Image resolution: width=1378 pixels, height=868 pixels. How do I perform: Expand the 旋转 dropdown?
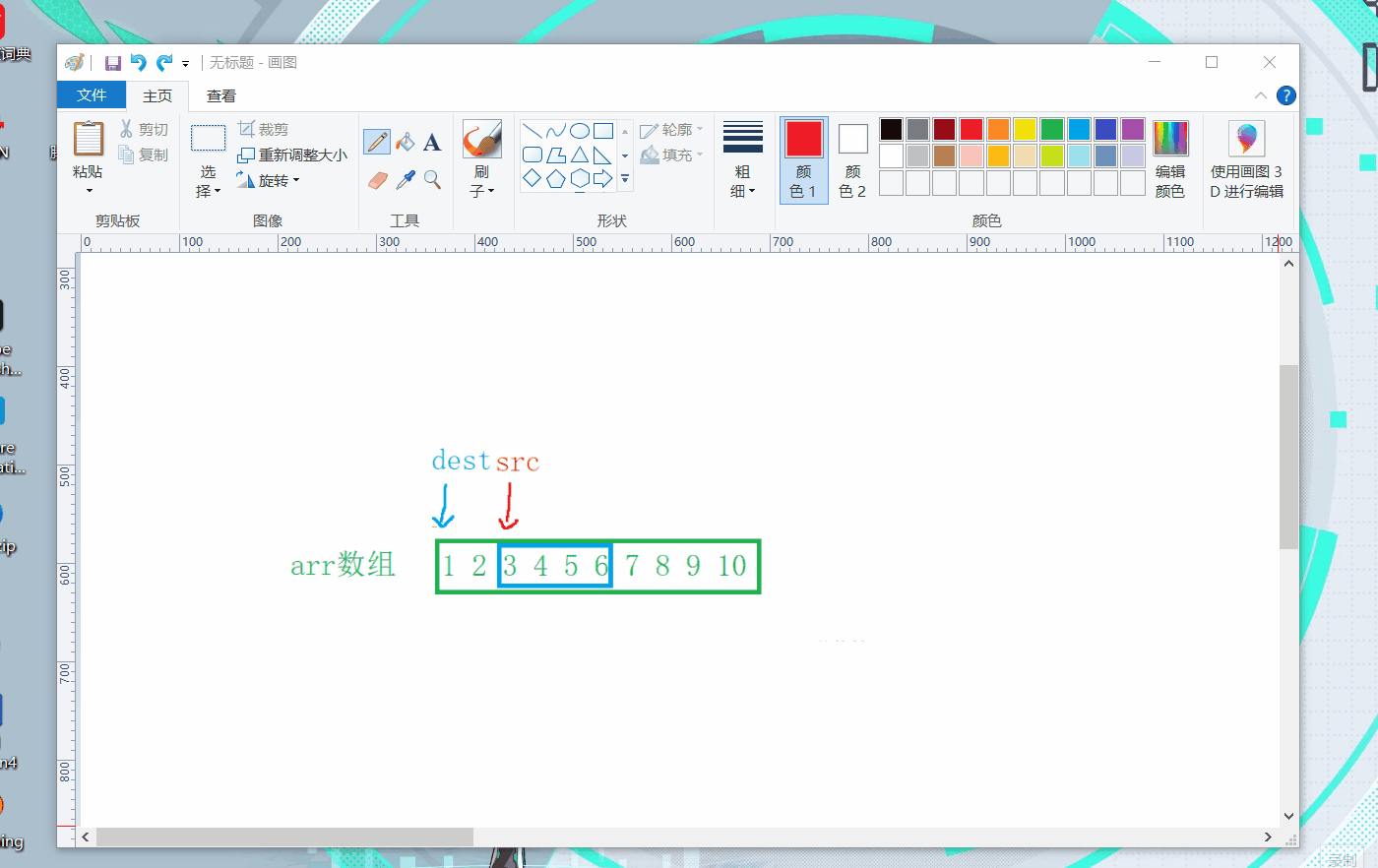(x=268, y=180)
